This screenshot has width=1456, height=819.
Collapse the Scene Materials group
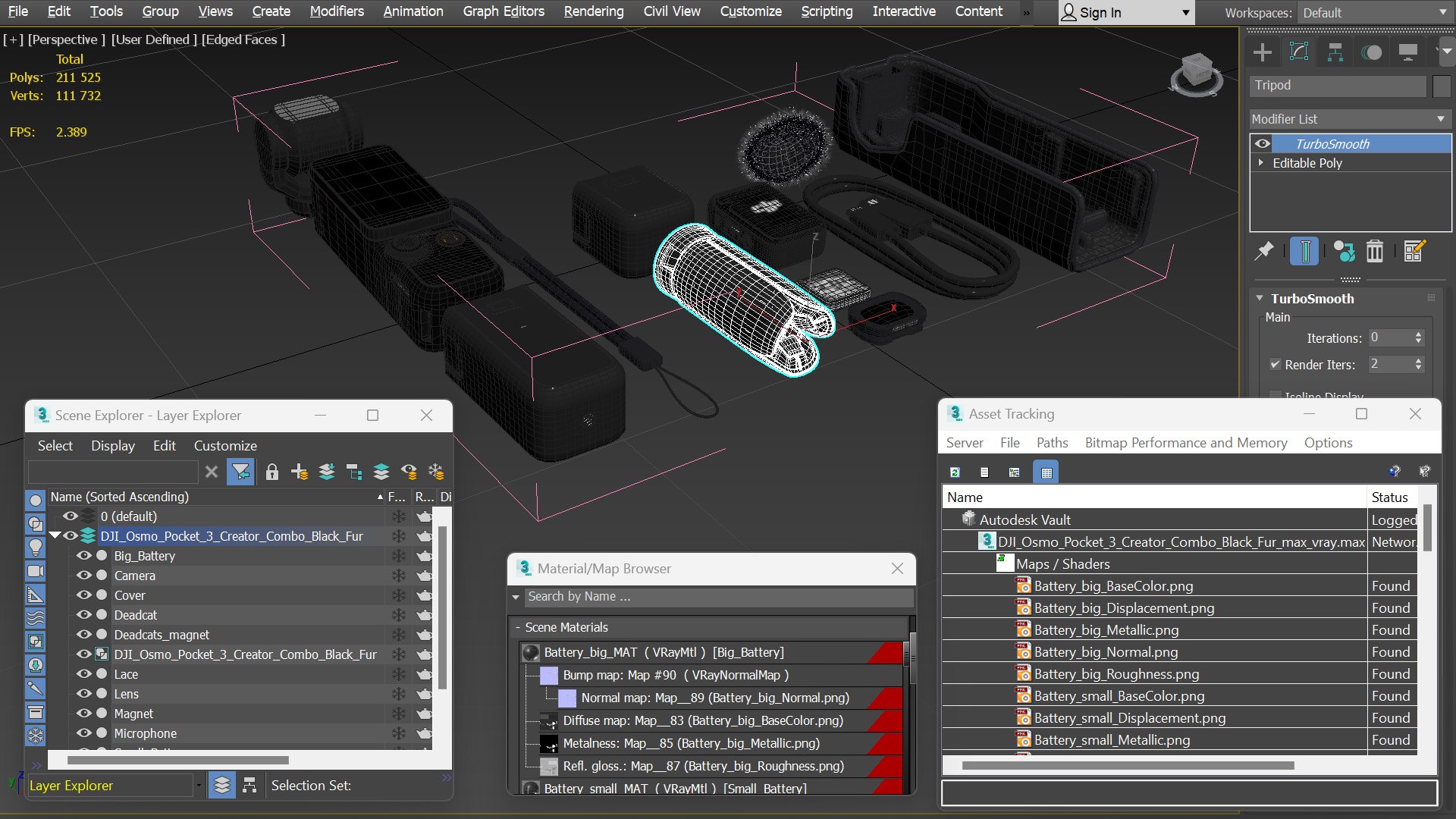pyautogui.click(x=518, y=628)
